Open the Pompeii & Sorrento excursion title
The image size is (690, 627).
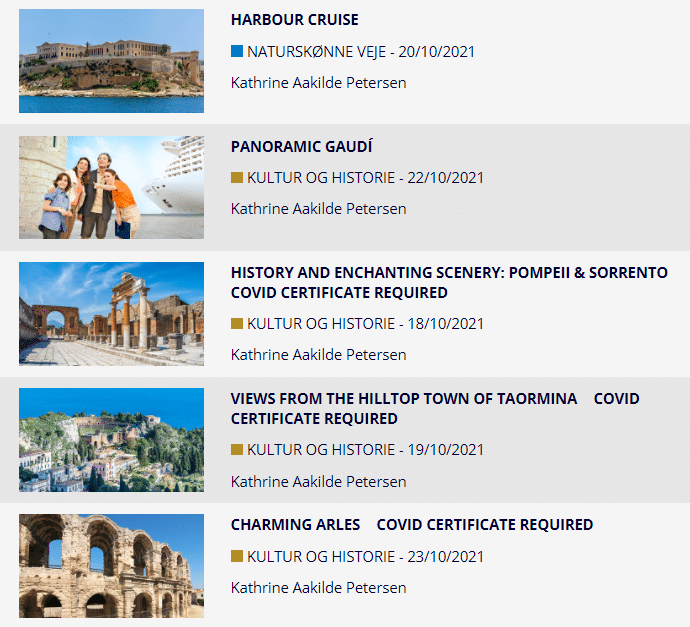click(x=449, y=282)
